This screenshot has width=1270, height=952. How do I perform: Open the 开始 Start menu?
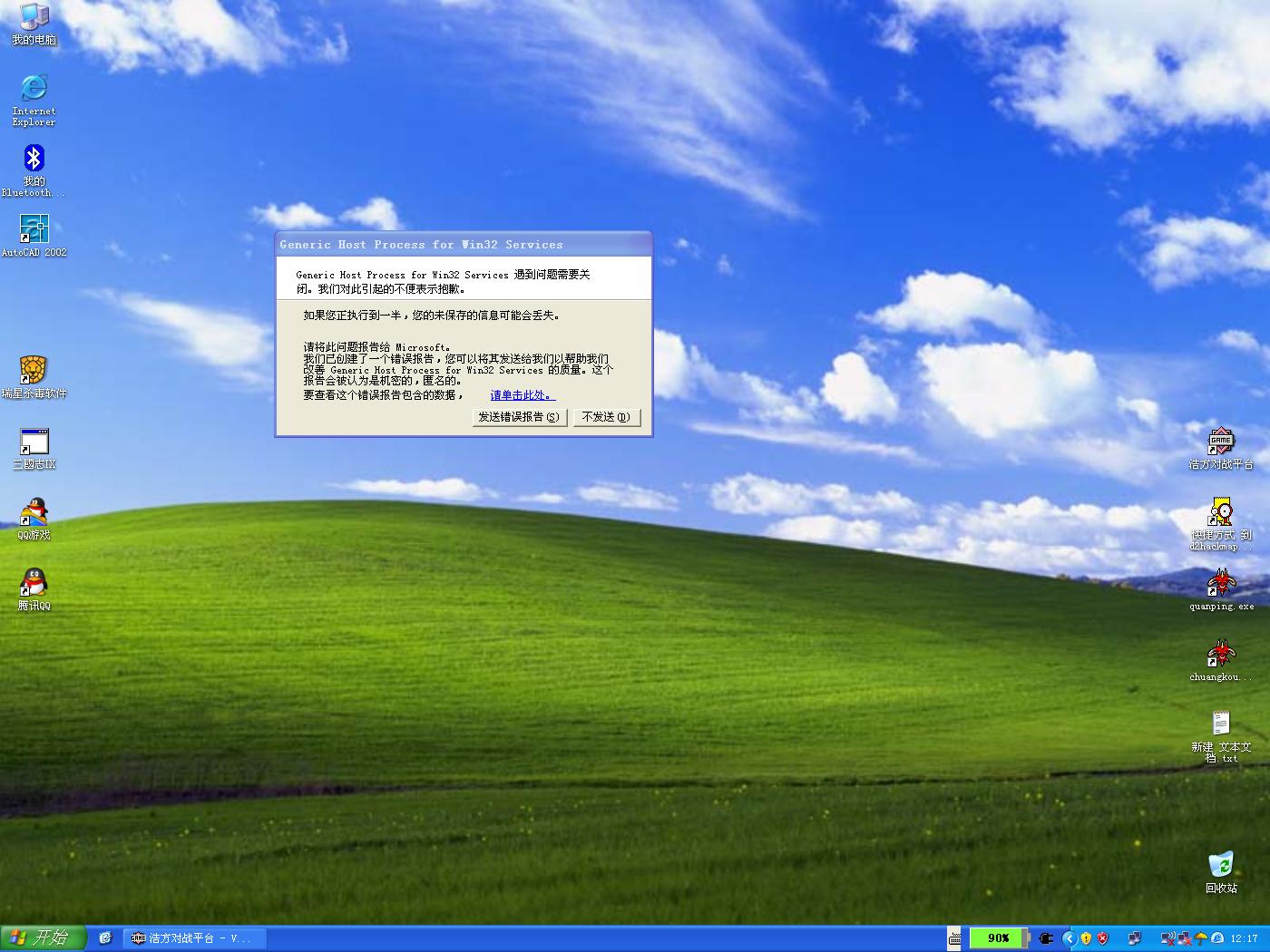point(43,938)
